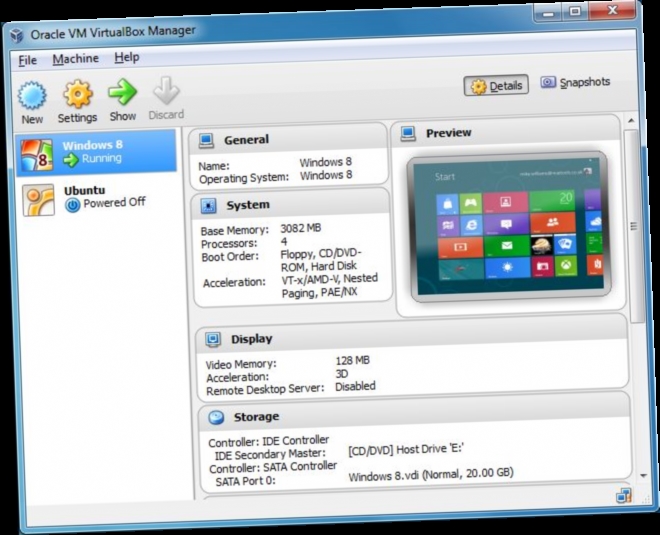Click the Ubuntu VM icon
The height and width of the screenshot is (535, 660).
click(38, 200)
